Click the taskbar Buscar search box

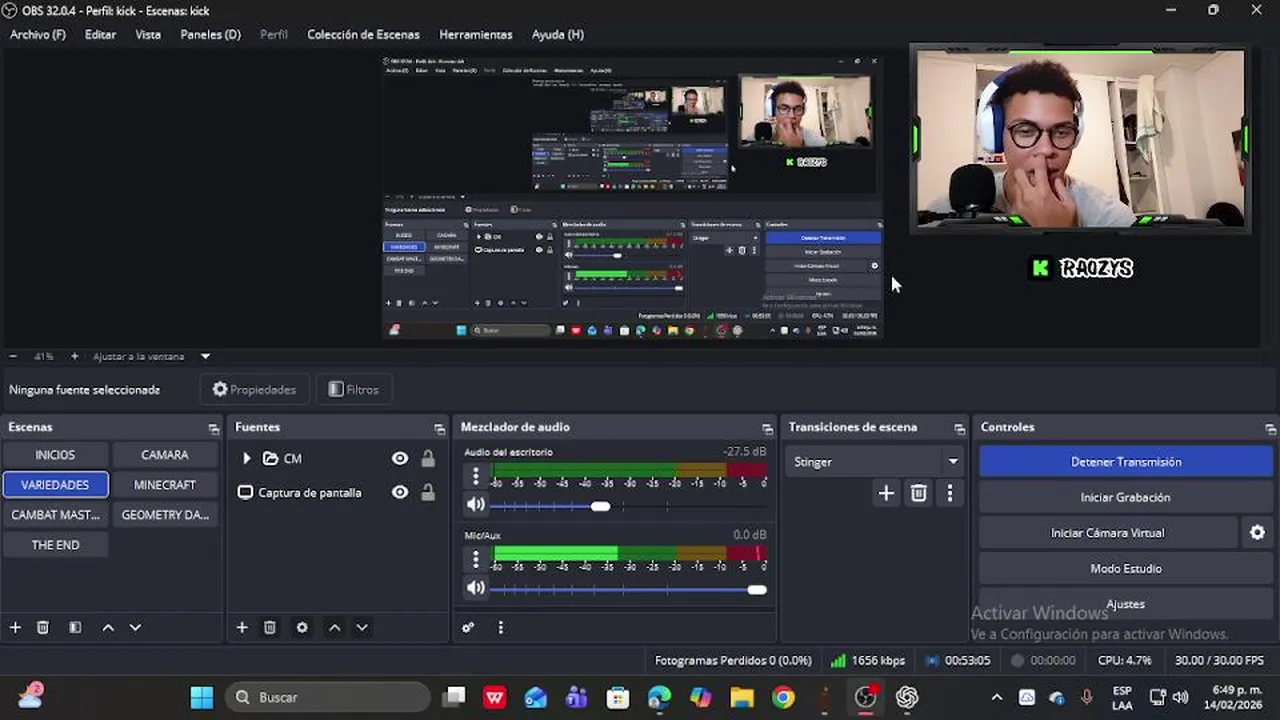[328, 697]
